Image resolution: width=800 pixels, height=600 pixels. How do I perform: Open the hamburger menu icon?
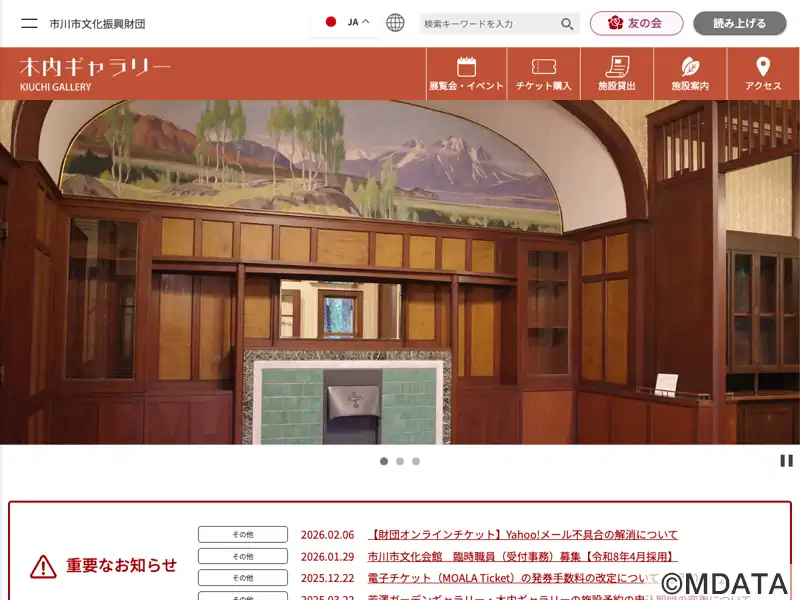[x=30, y=23]
